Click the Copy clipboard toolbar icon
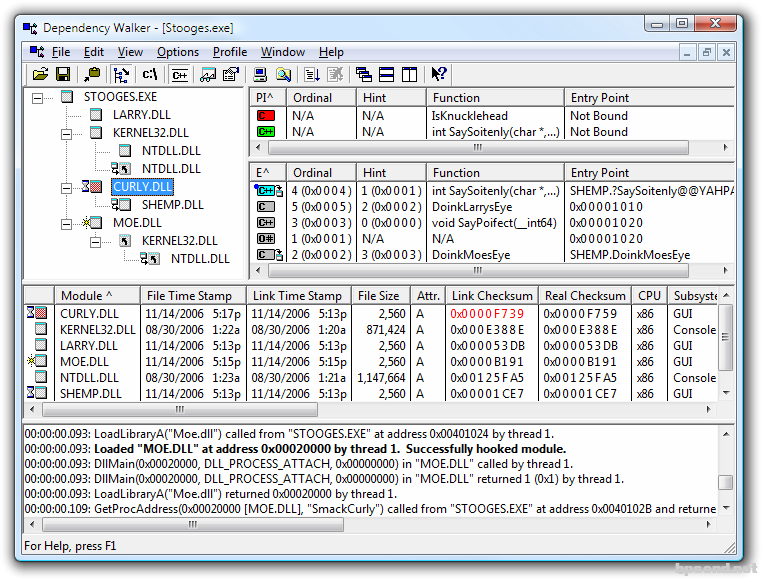 tap(91, 74)
